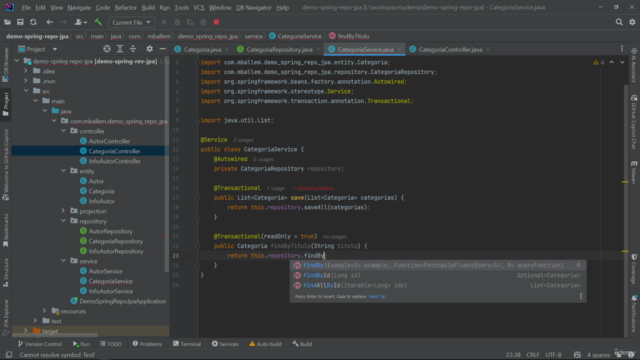This screenshot has height=360, width=640.
Task: Open IDE settings gear at top right
Action: tap(632, 22)
